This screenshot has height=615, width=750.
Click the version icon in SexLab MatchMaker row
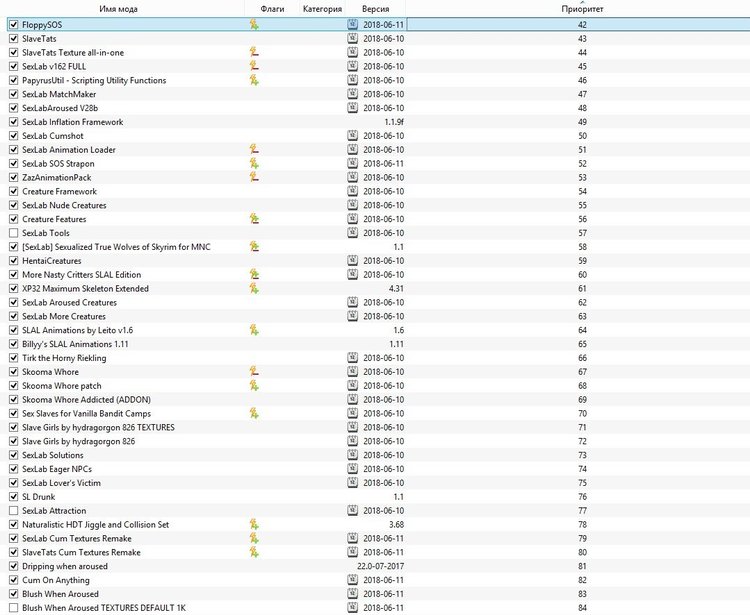(x=353, y=94)
